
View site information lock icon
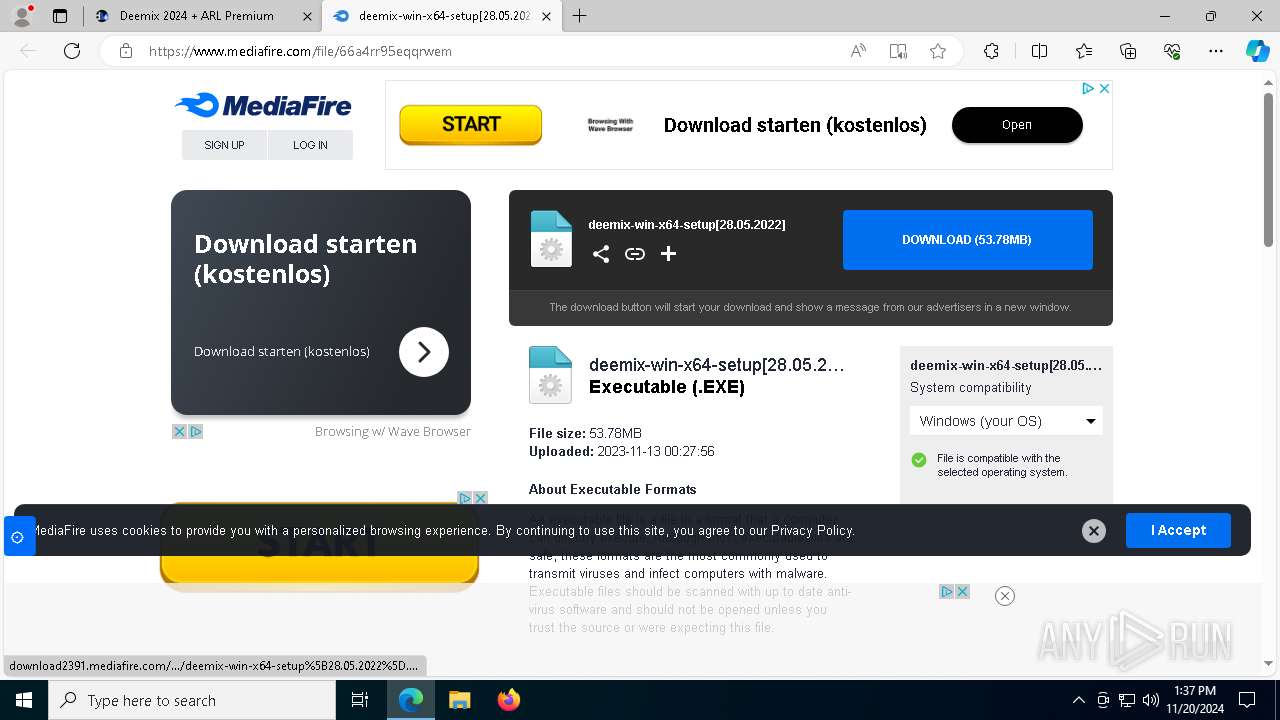click(x=126, y=51)
